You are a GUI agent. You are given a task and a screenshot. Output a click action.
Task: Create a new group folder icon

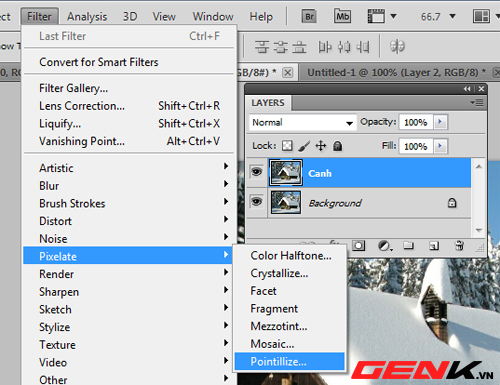pos(408,246)
